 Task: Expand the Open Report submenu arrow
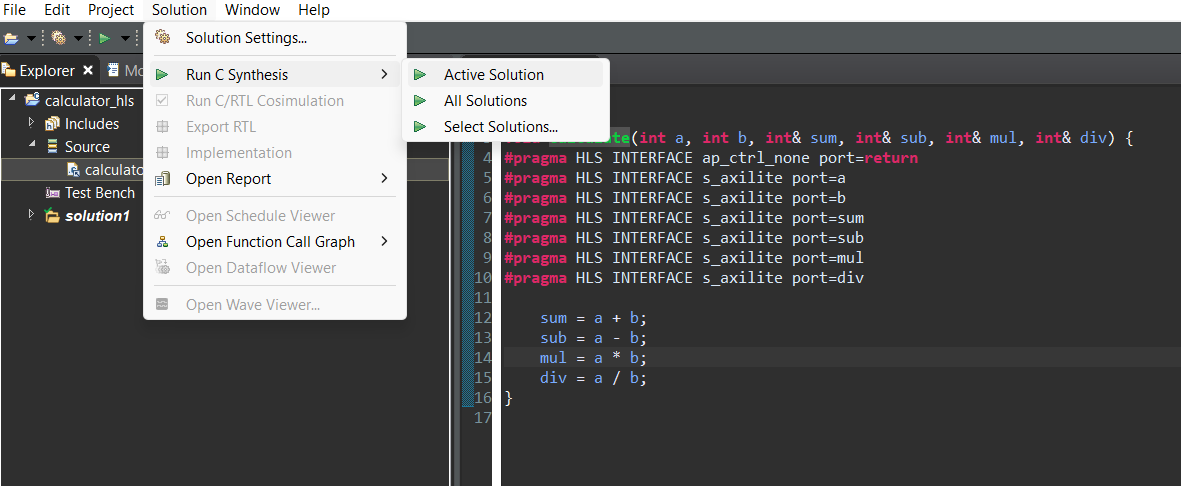point(384,179)
